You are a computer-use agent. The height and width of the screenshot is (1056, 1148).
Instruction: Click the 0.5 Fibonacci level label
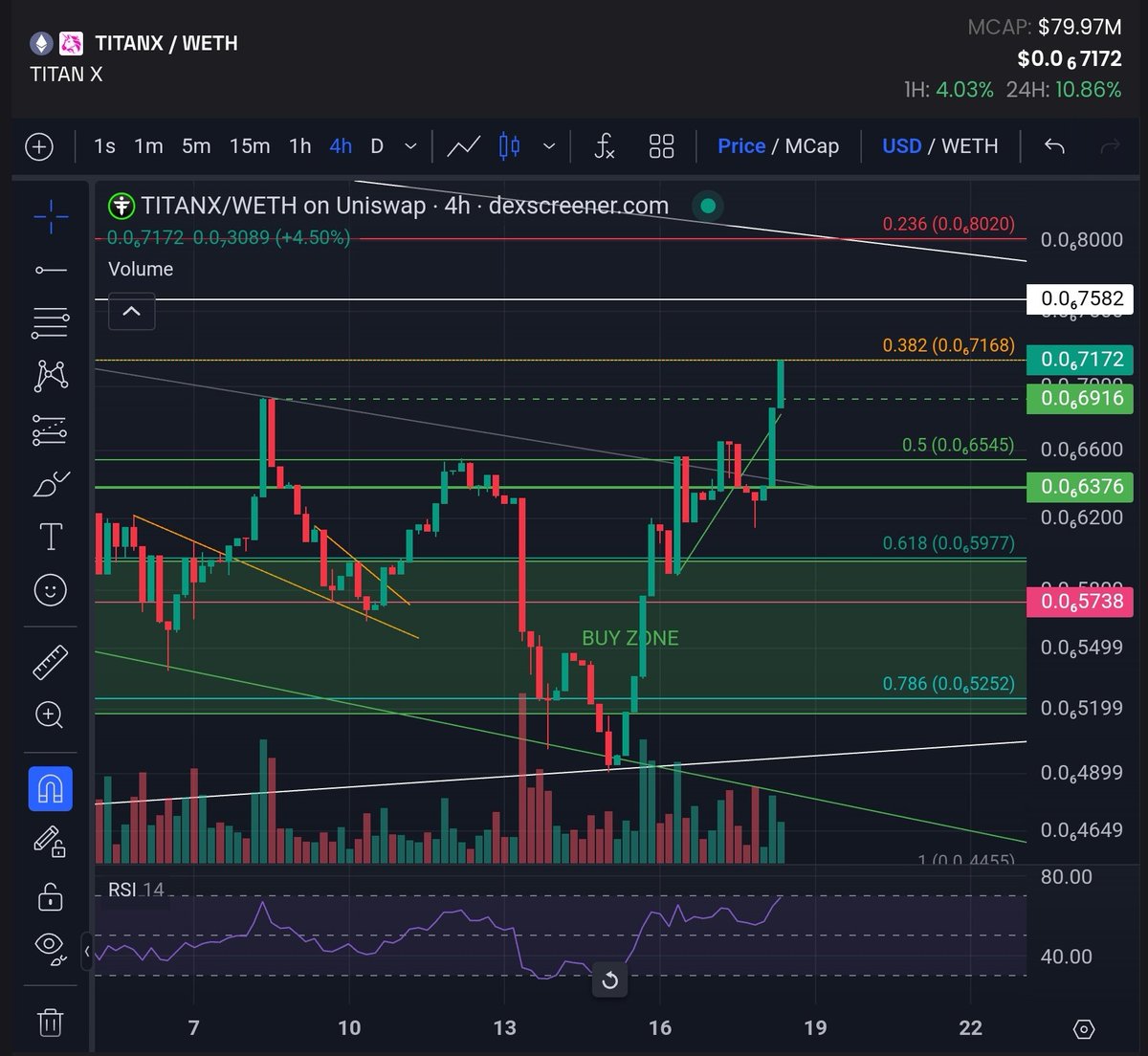(x=958, y=445)
